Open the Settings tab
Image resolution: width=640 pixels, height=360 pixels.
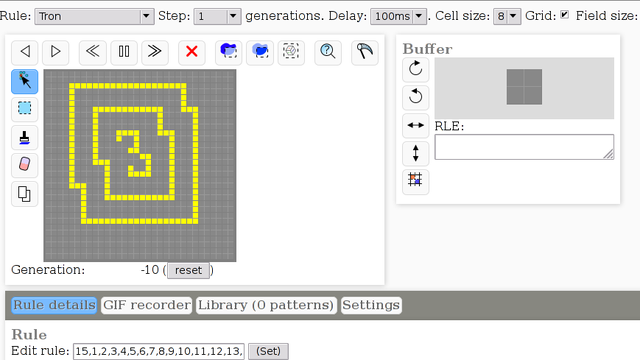pos(371,305)
